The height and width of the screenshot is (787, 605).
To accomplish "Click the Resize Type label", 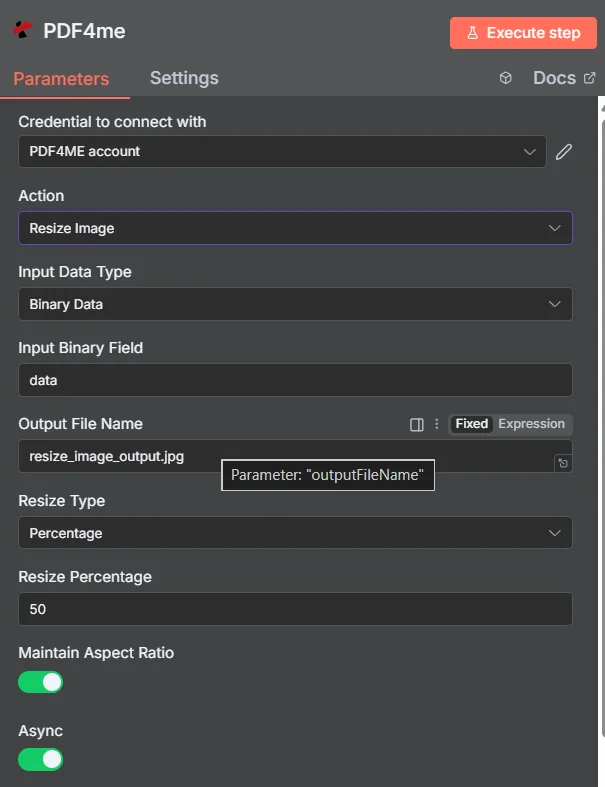I will pyautogui.click(x=62, y=501).
